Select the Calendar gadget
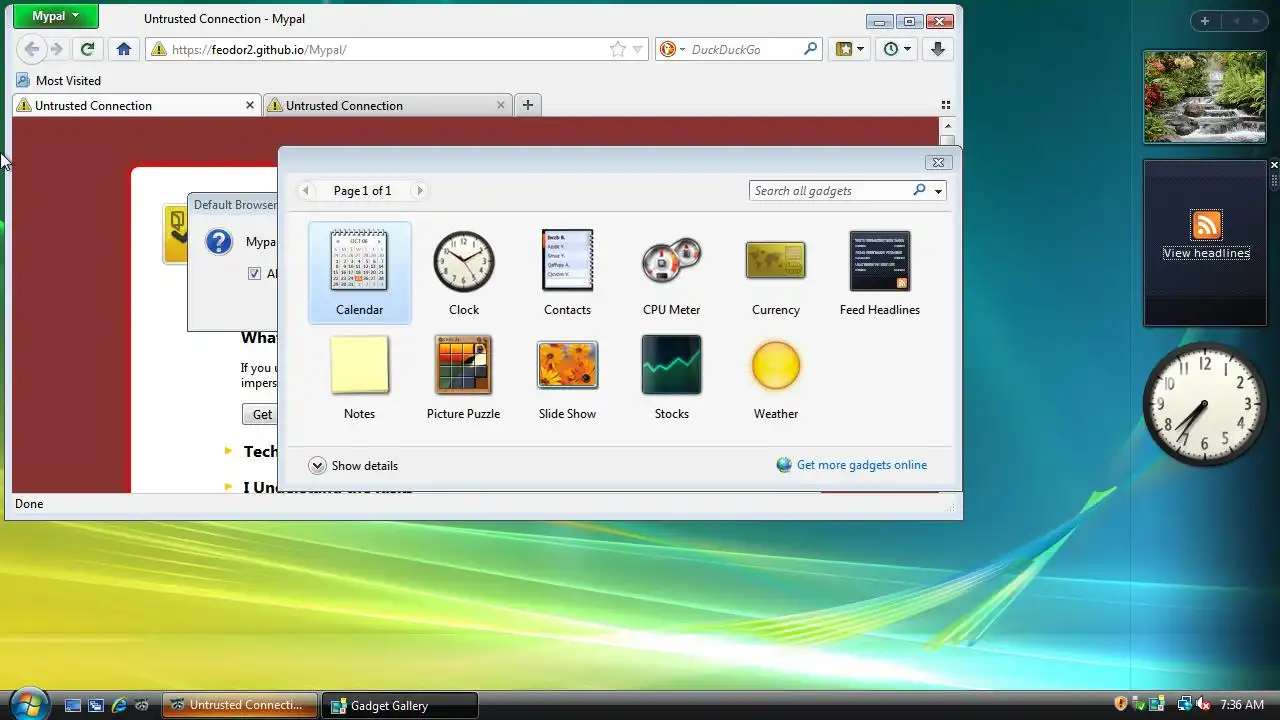 [x=359, y=273]
